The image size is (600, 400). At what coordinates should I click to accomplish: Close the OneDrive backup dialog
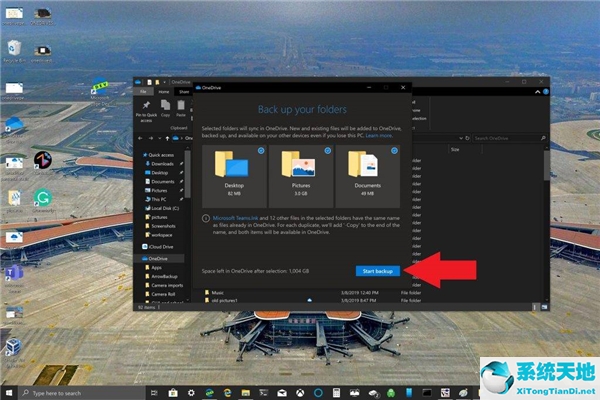pyautogui.click(x=403, y=88)
